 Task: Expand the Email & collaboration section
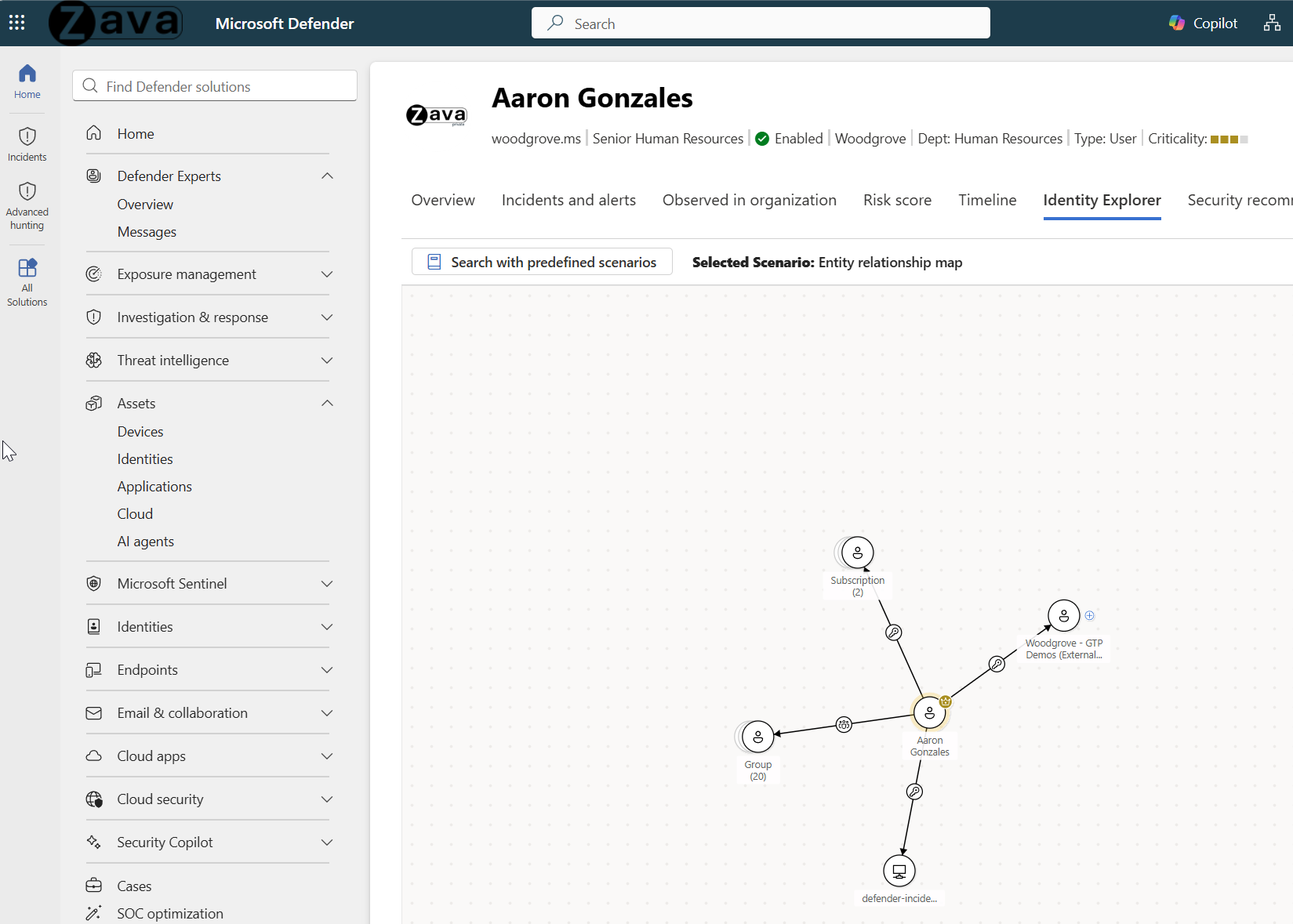tap(328, 712)
